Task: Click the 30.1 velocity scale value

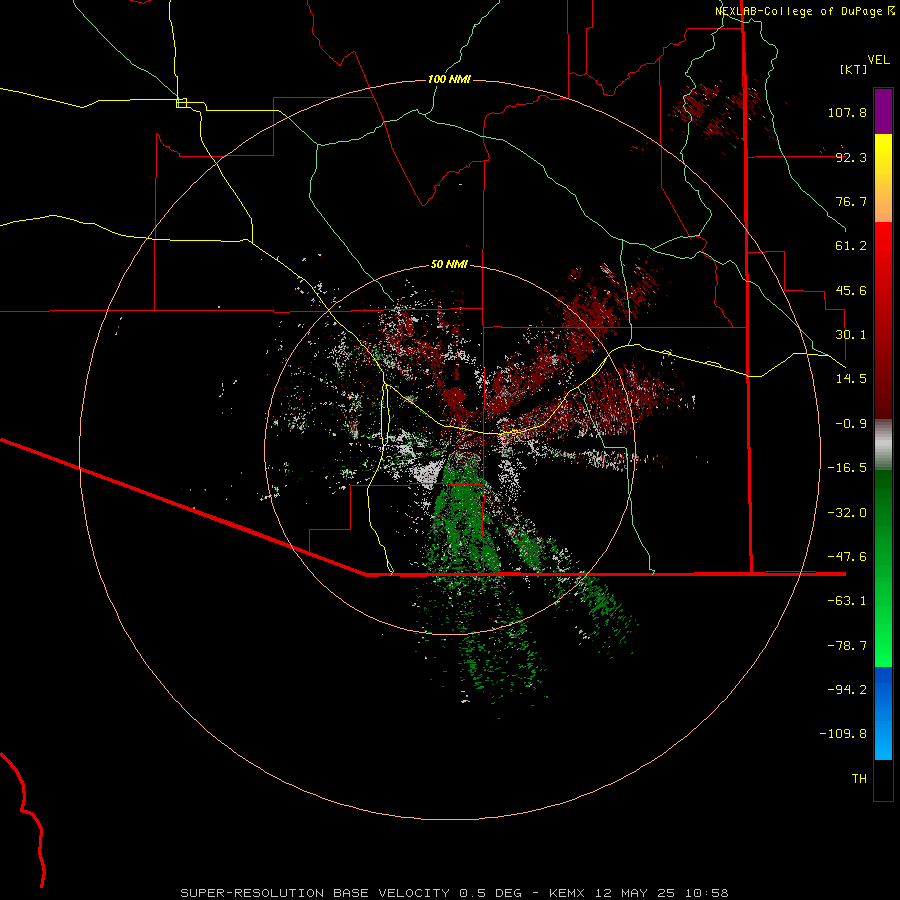Action: (x=851, y=335)
